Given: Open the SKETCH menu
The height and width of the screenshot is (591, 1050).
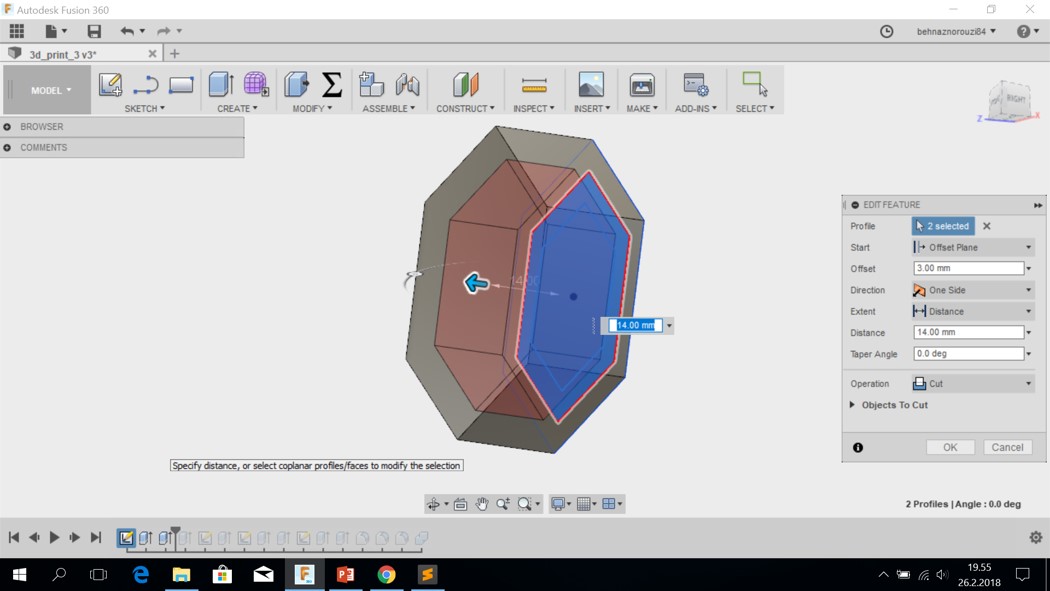Looking at the screenshot, I should point(144,108).
